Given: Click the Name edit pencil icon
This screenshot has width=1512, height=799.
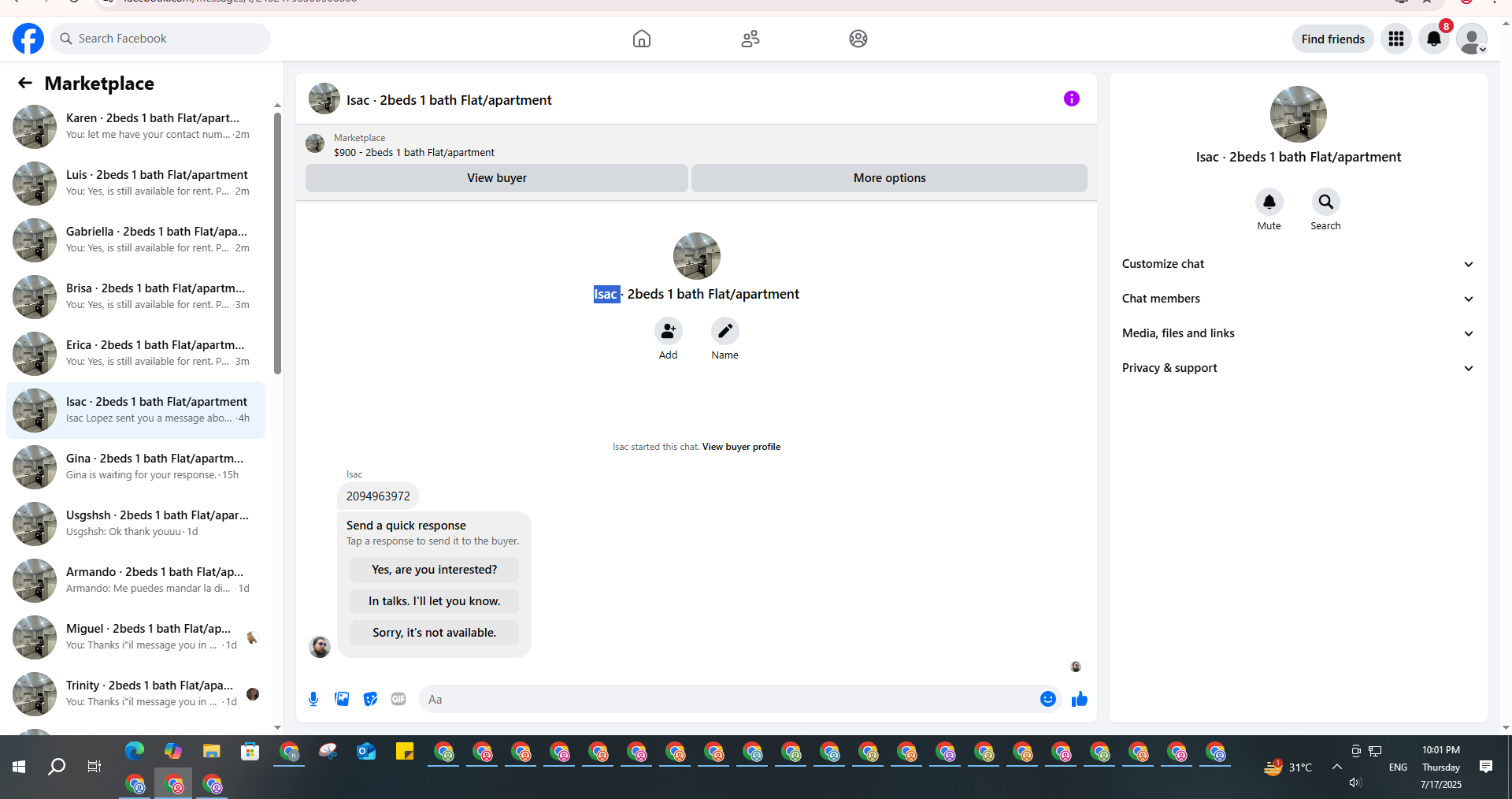Looking at the screenshot, I should (725, 331).
